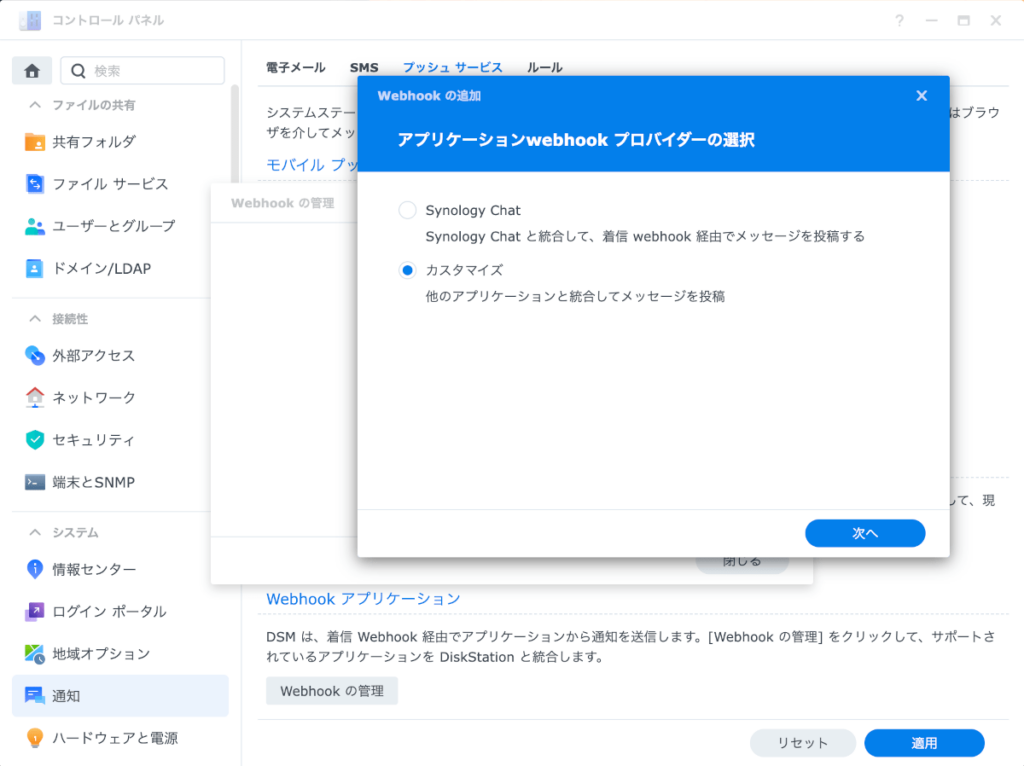This screenshot has height=766, width=1024.
Task: Switch to the プッシュ サービス tab
Action: click(452, 67)
